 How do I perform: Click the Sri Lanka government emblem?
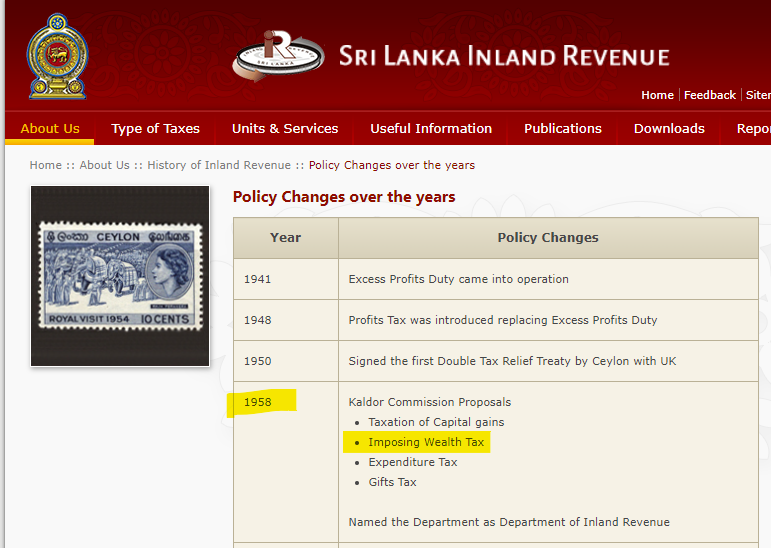(x=58, y=56)
